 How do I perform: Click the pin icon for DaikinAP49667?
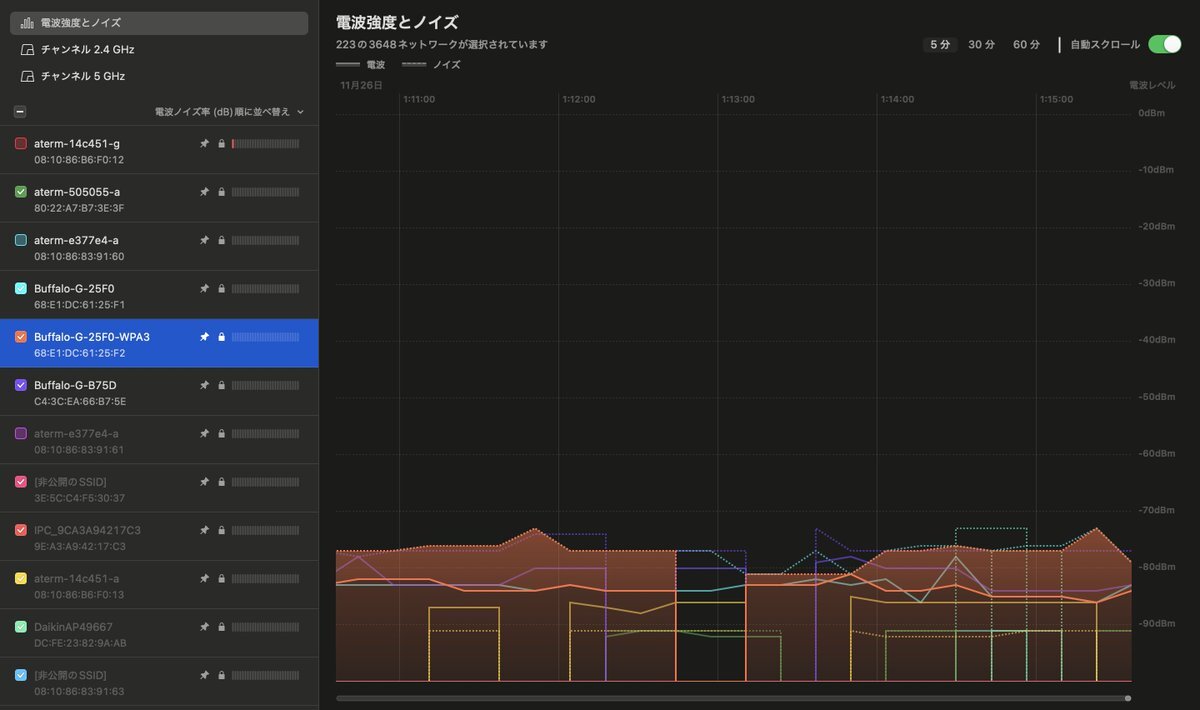pos(204,627)
